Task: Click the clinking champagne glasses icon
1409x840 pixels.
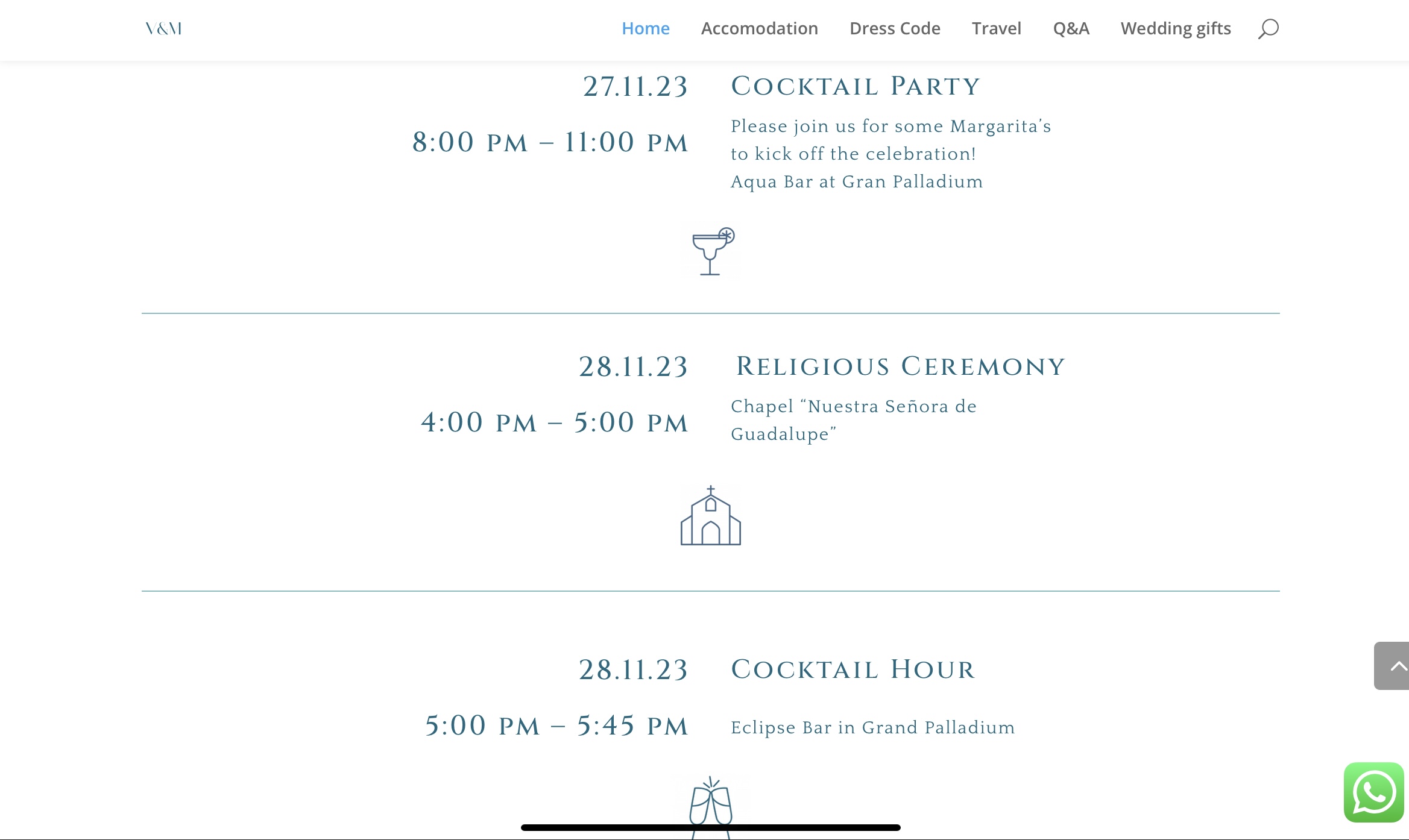Action: pos(711,803)
